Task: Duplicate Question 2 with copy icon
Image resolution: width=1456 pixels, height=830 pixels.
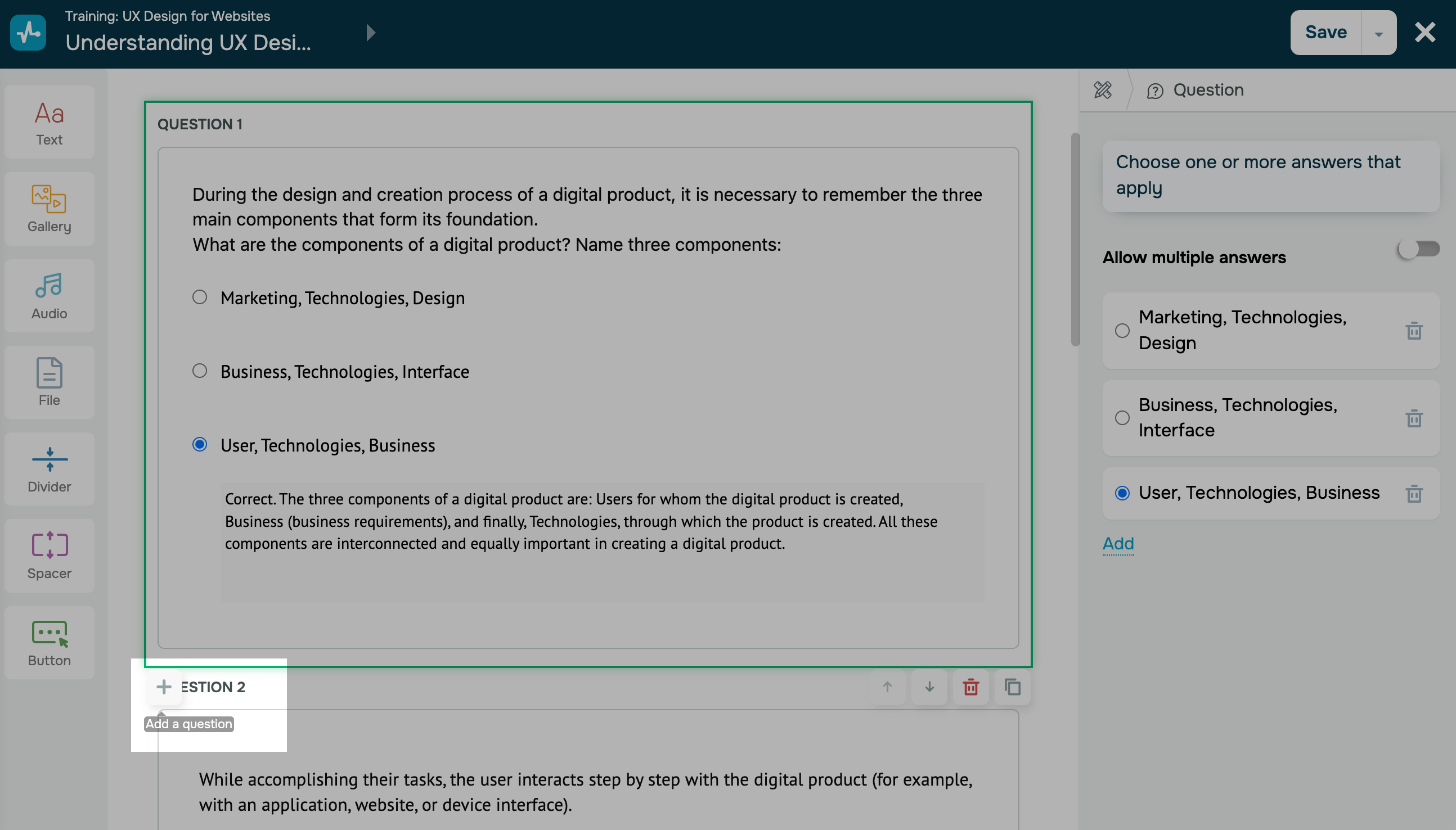Action: [1012, 687]
